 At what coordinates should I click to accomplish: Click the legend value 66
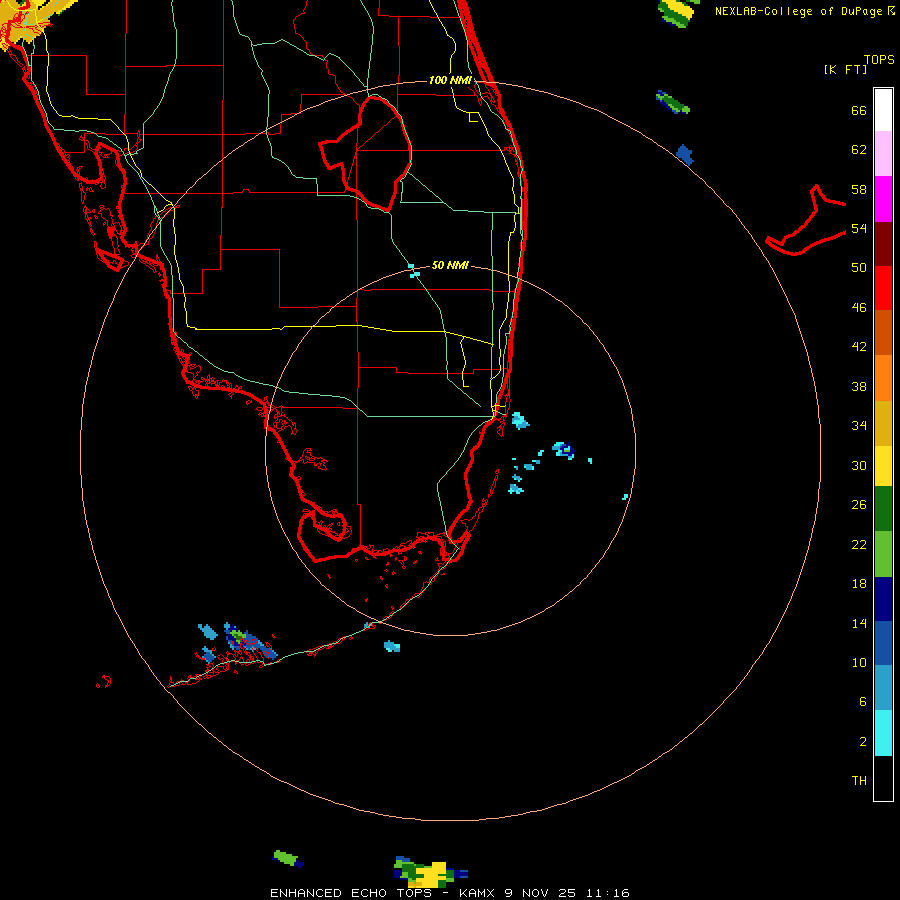859,110
